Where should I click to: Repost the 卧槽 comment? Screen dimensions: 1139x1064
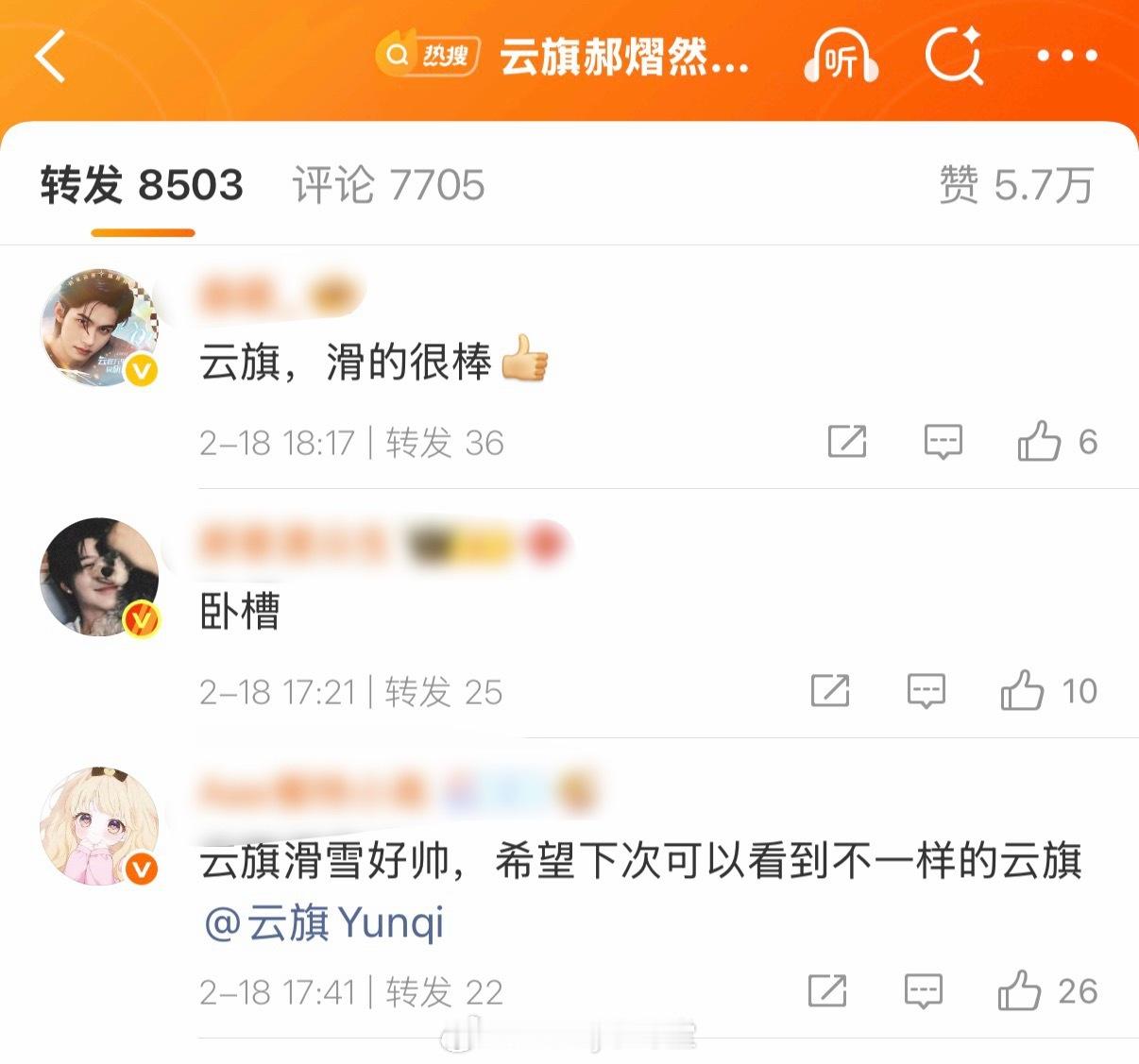[830, 691]
